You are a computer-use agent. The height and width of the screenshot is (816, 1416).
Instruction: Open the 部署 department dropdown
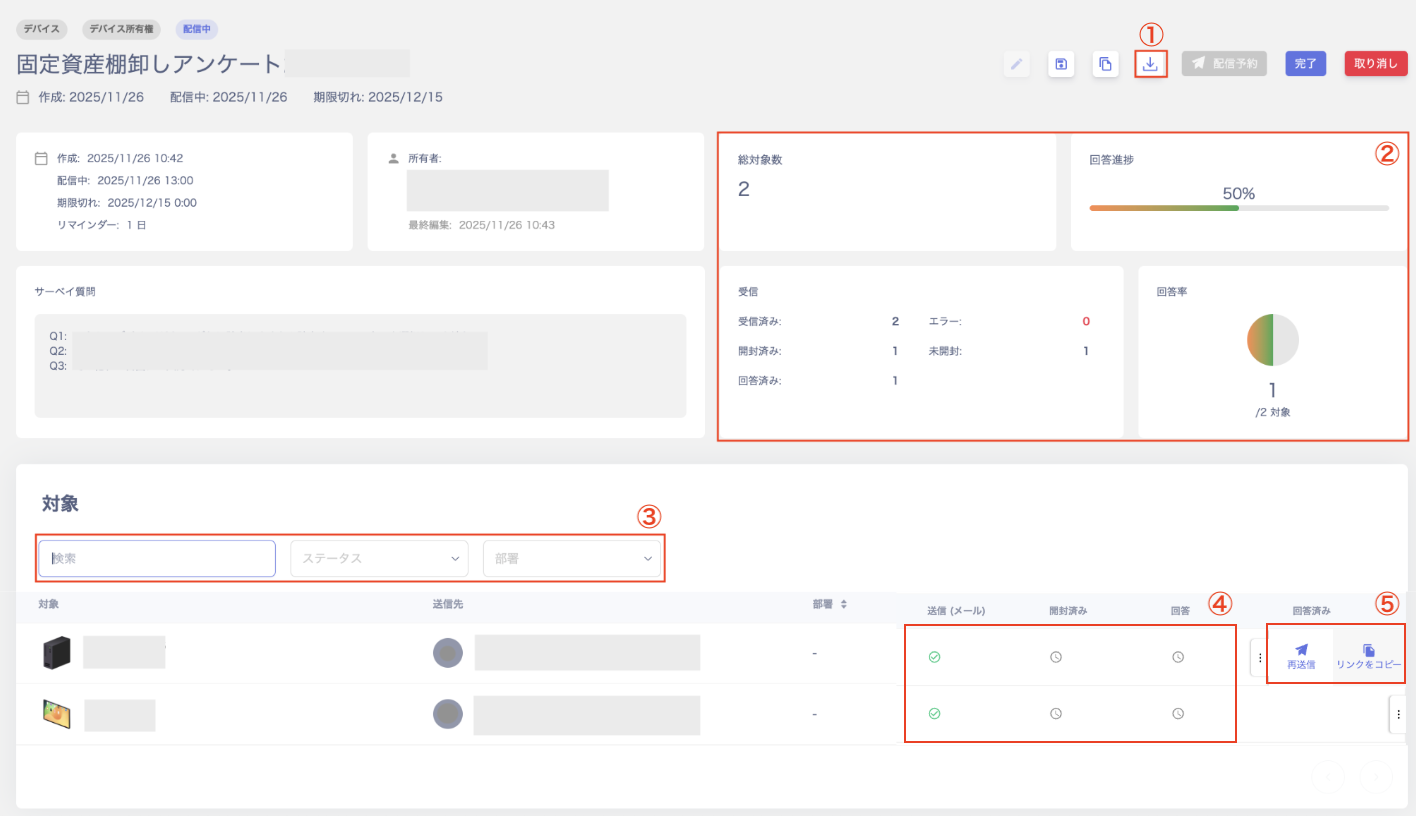pyautogui.click(x=571, y=558)
